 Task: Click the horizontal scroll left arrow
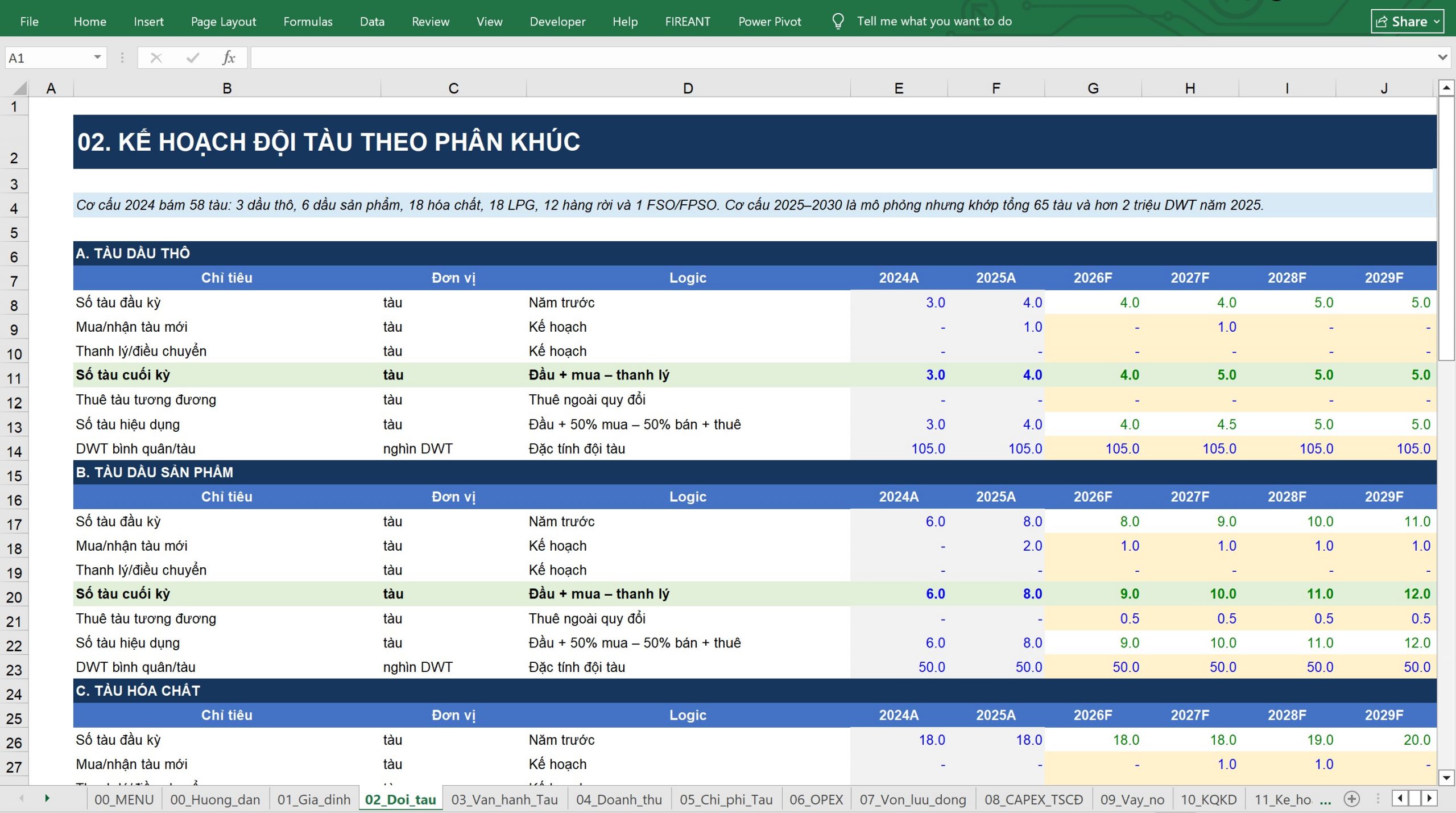click(1400, 799)
